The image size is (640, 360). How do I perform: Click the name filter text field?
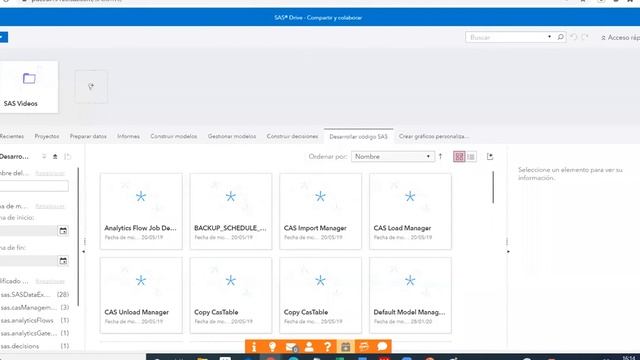point(34,186)
